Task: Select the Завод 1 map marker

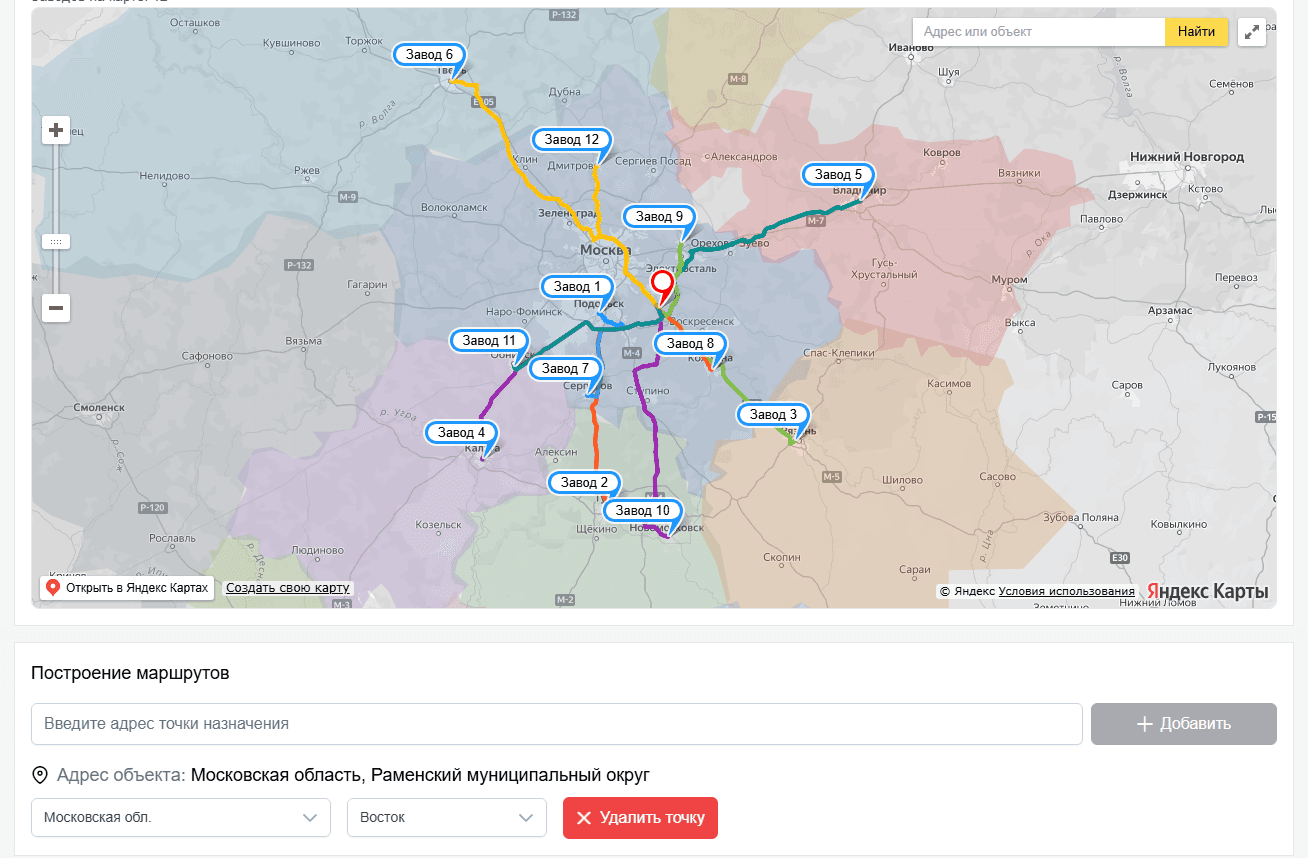Action: [578, 287]
